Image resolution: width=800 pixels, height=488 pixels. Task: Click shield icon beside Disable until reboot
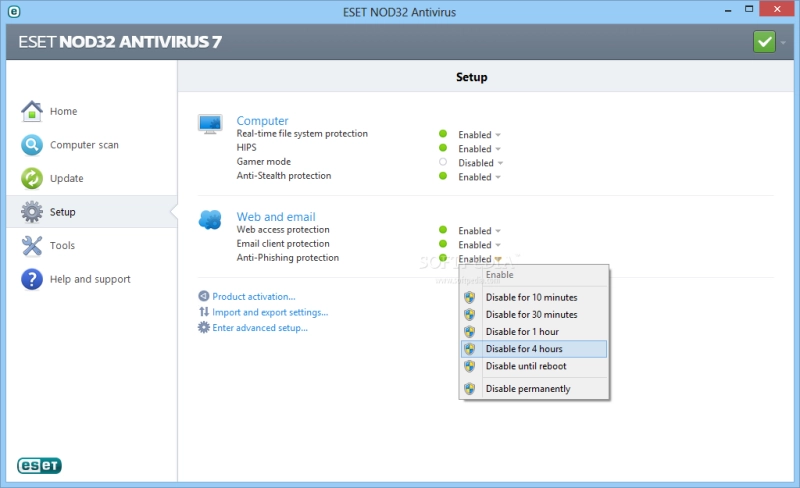pyautogui.click(x=469, y=366)
